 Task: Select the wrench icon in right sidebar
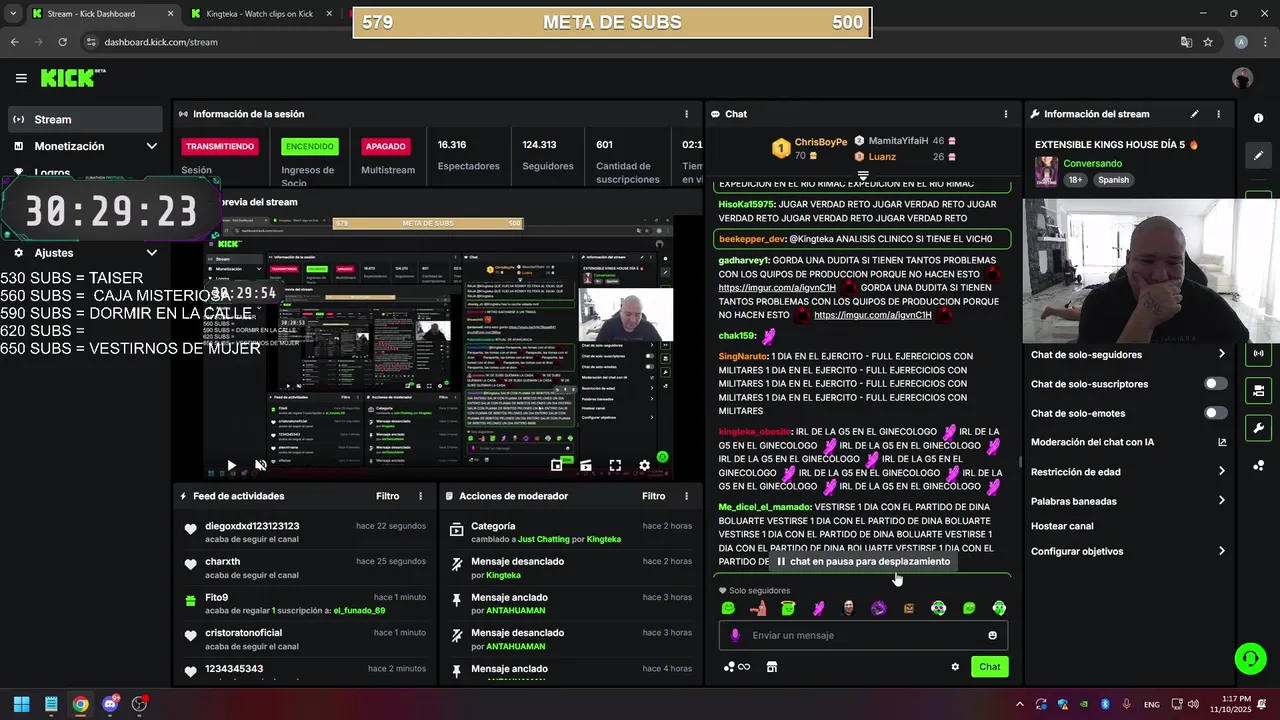point(1258,428)
